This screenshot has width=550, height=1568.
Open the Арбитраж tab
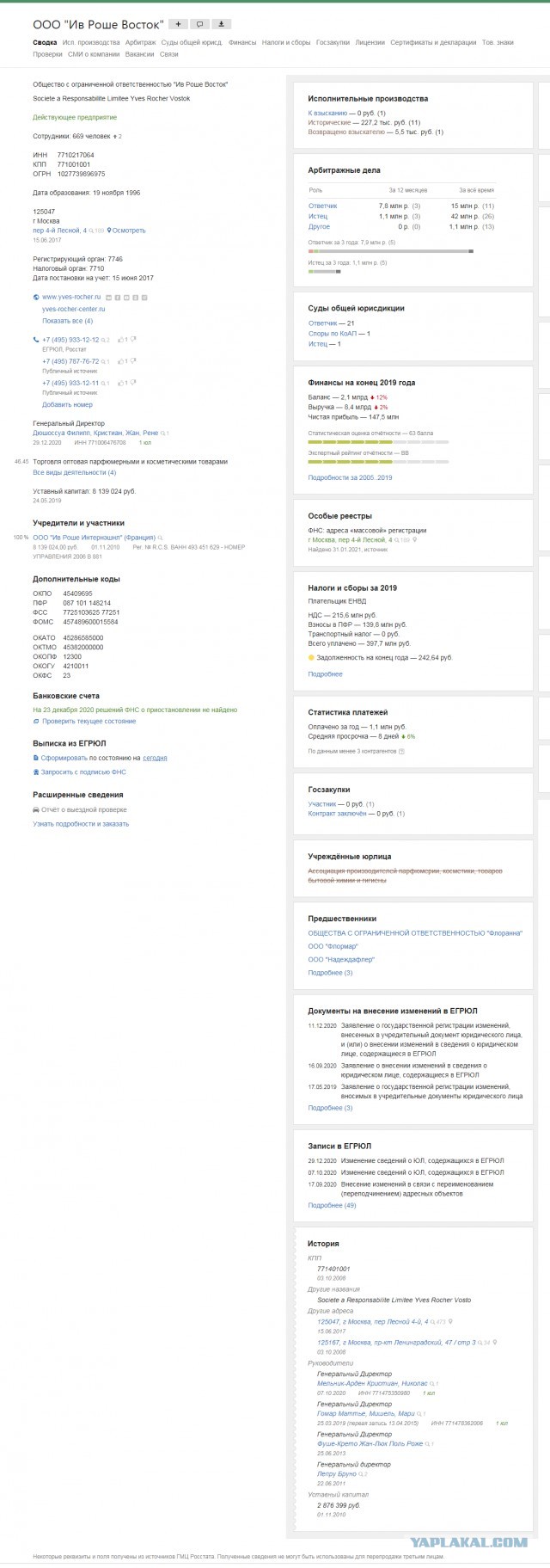140,42
